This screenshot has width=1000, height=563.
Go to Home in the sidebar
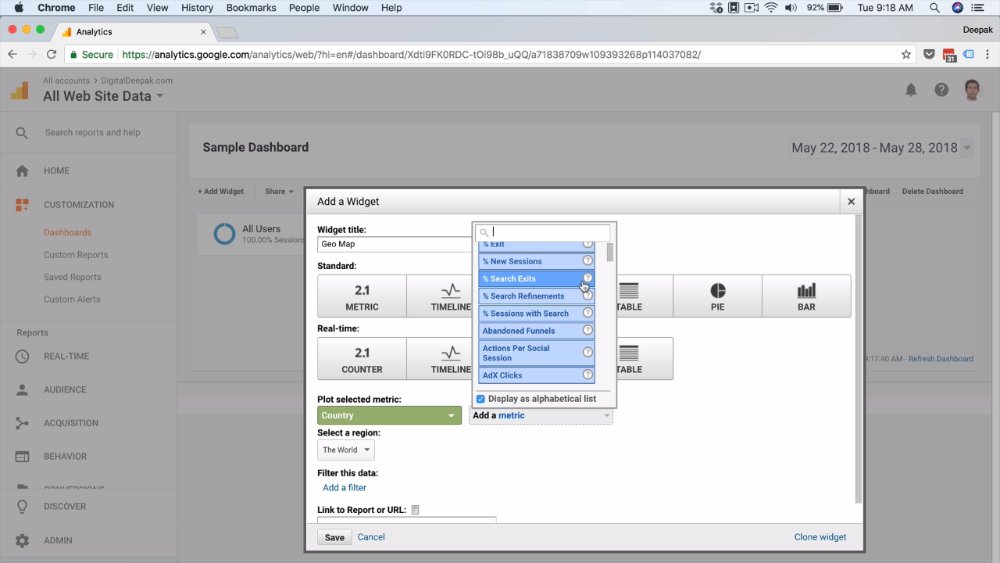click(56, 171)
